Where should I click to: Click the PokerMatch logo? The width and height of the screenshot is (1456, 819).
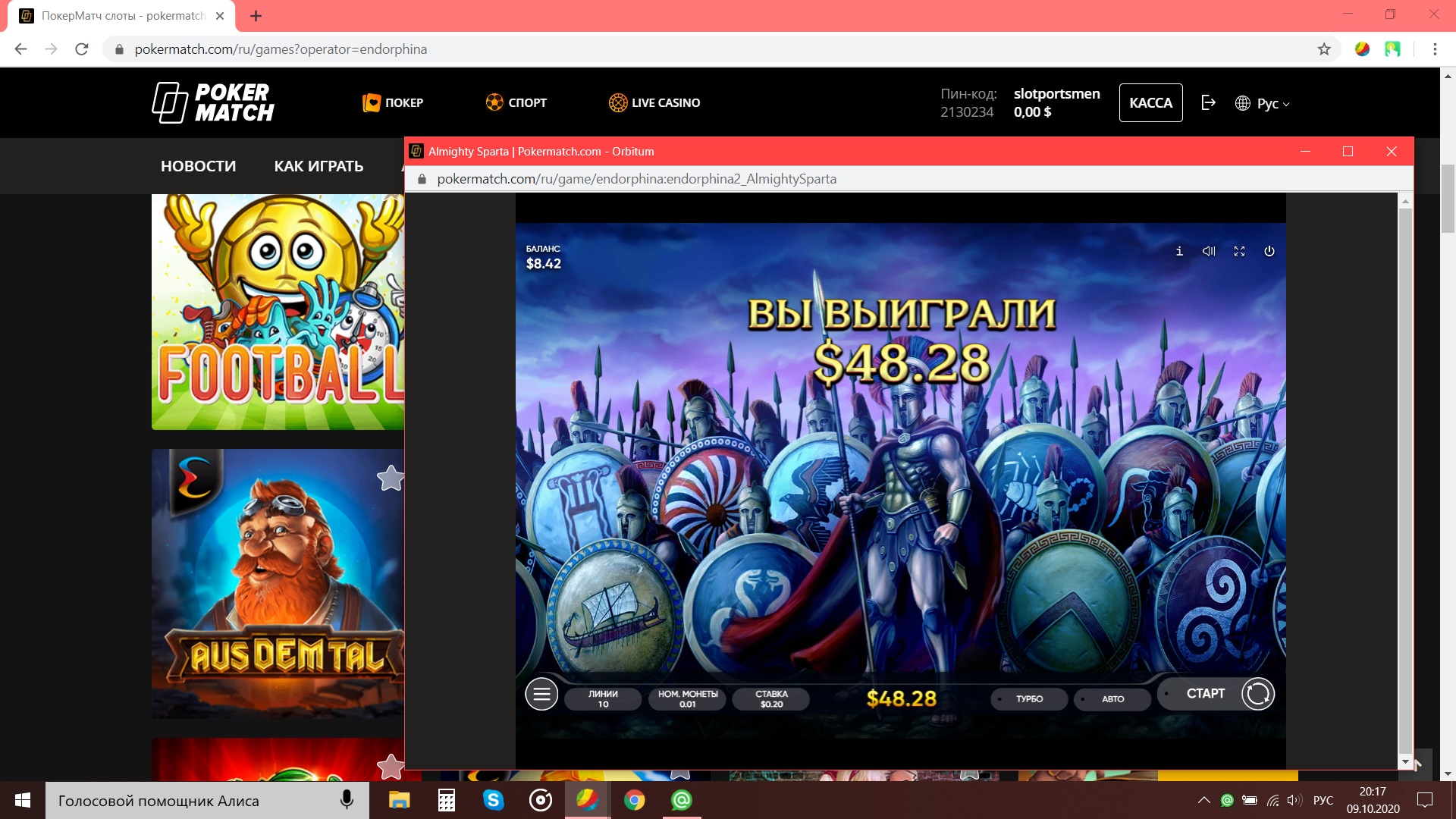pos(213,102)
